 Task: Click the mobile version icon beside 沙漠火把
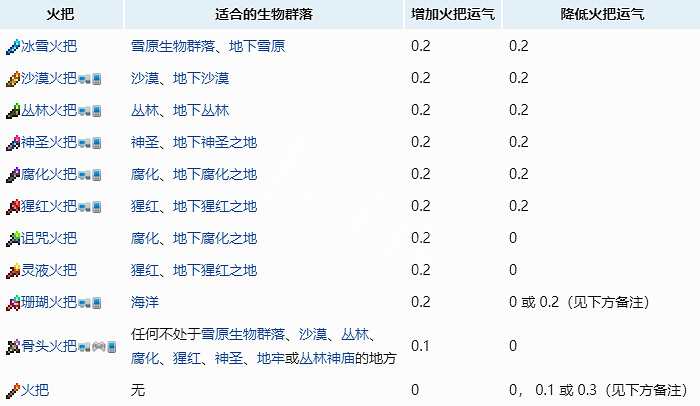click(96, 80)
